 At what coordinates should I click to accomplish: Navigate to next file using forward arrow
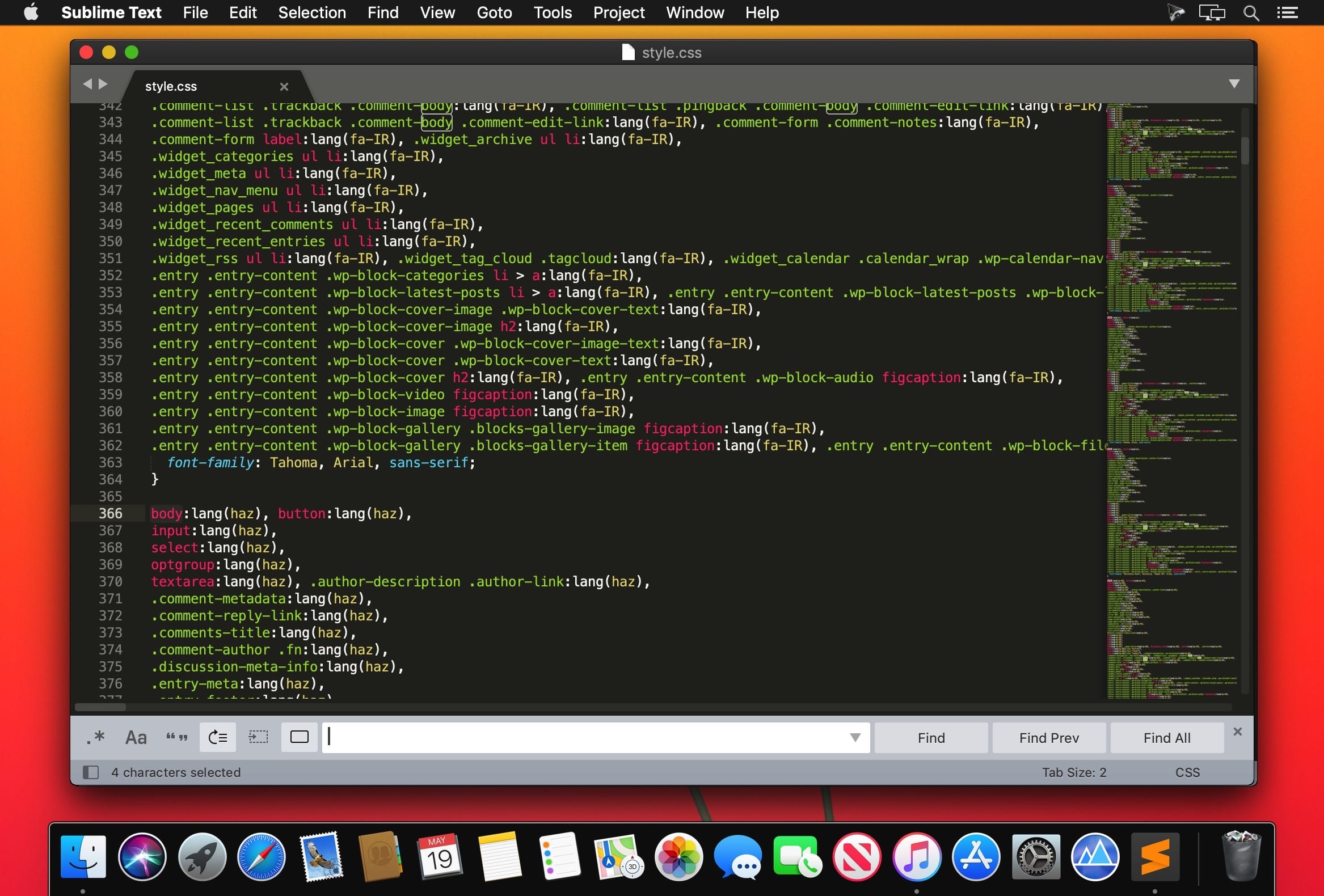101,84
